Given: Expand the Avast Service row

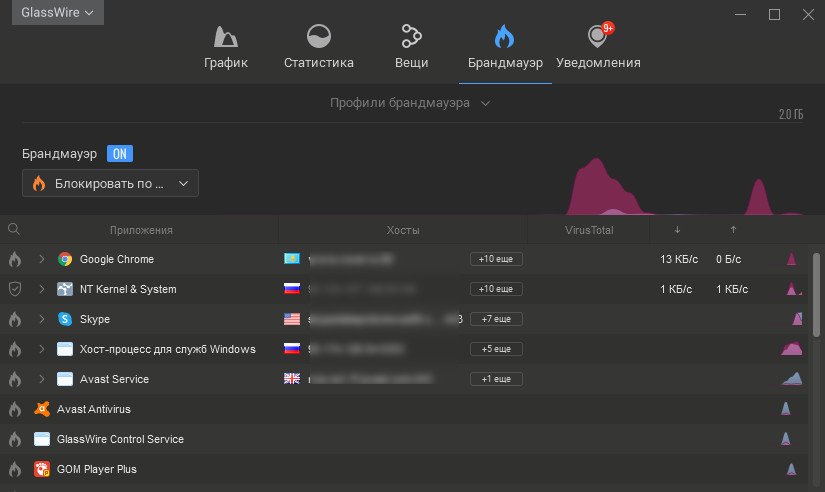Looking at the screenshot, I should click(x=42, y=379).
